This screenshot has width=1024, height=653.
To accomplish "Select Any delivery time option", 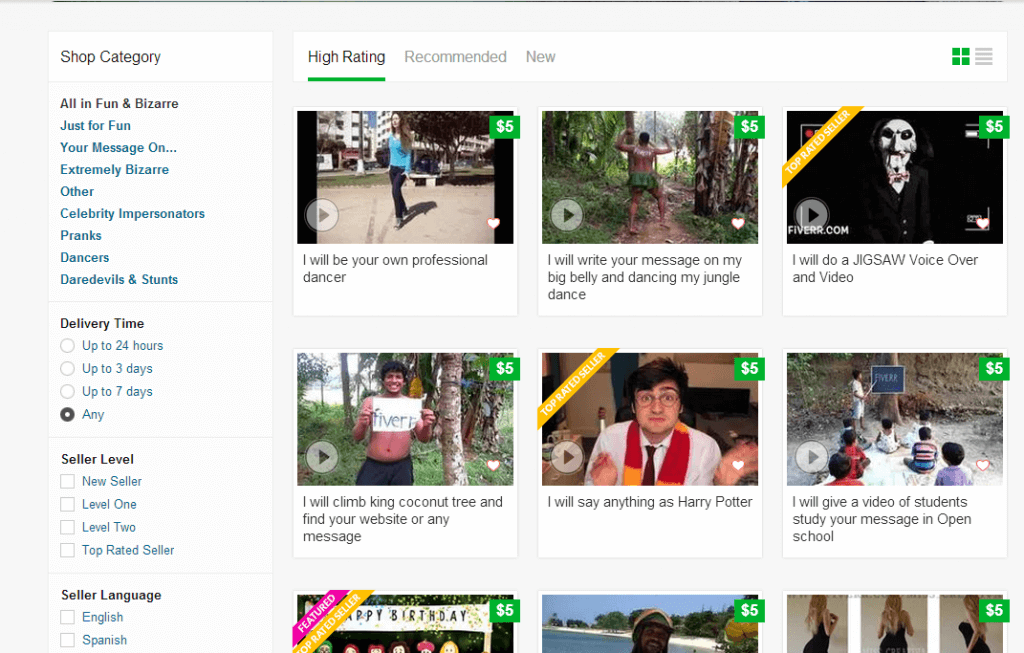I will 67,414.
